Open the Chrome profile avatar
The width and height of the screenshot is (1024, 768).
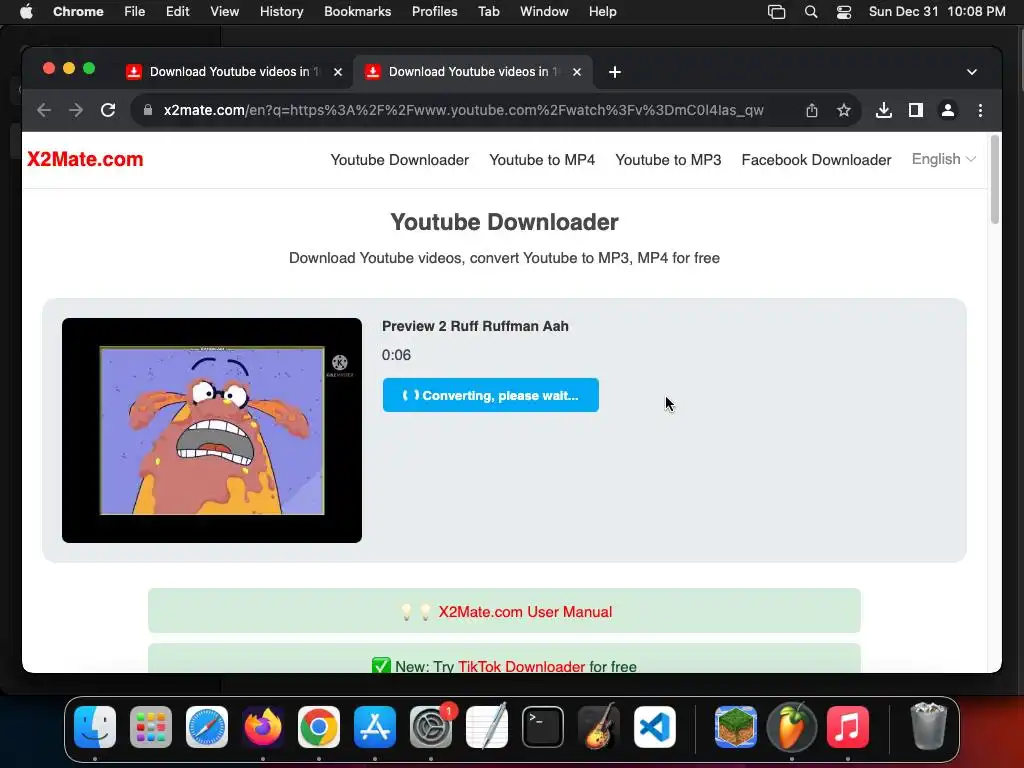[x=948, y=110]
